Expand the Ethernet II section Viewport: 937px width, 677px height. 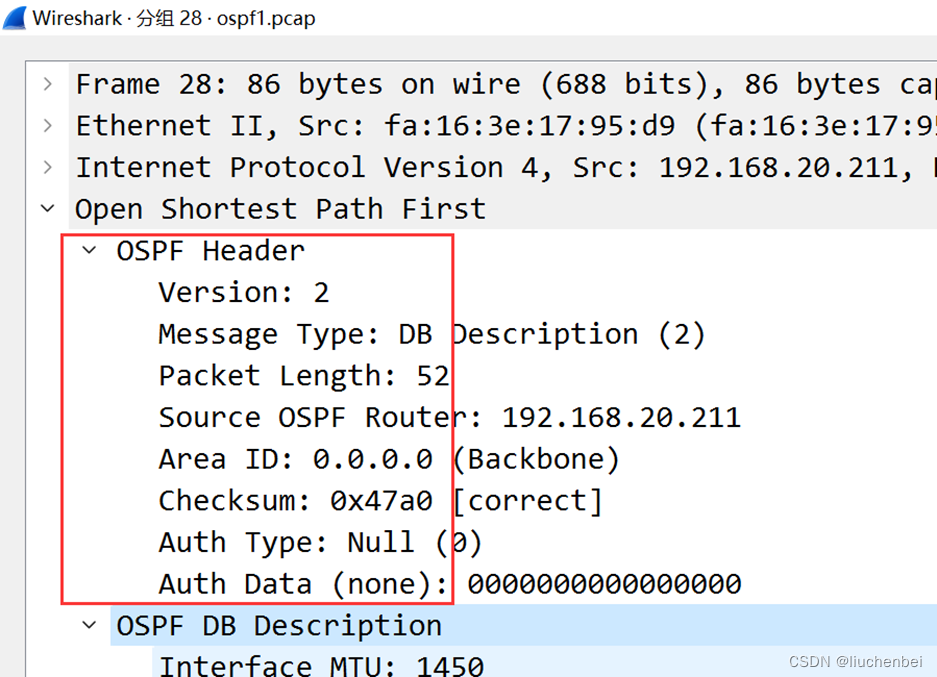click(46, 125)
